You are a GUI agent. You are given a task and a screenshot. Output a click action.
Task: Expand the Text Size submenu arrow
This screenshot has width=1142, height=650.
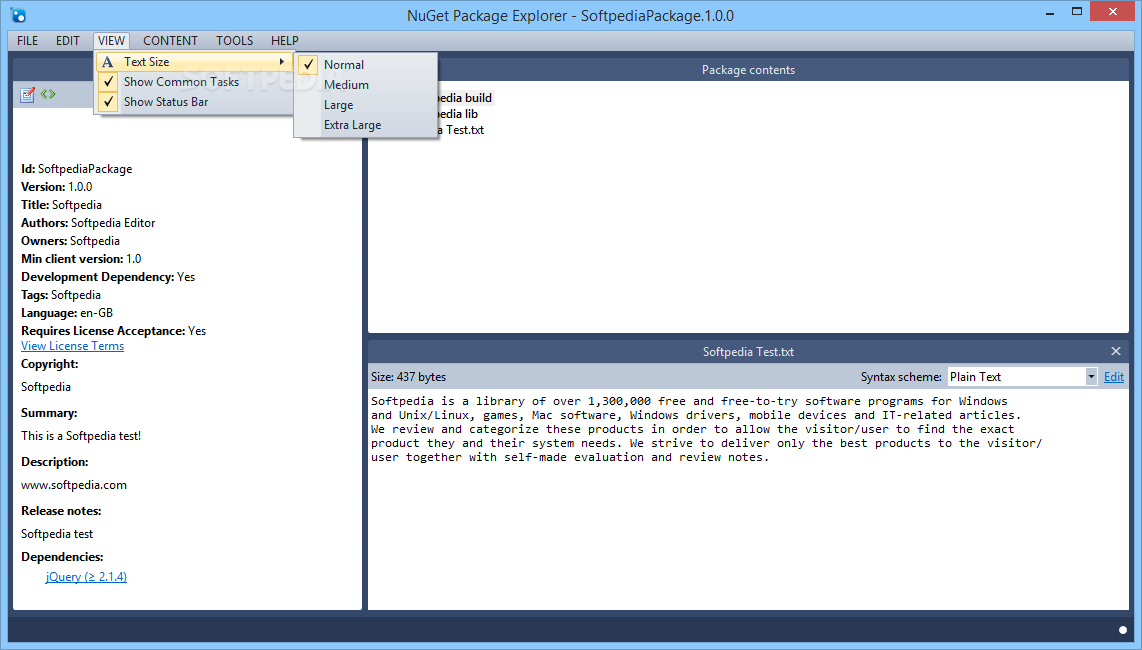(x=282, y=62)
